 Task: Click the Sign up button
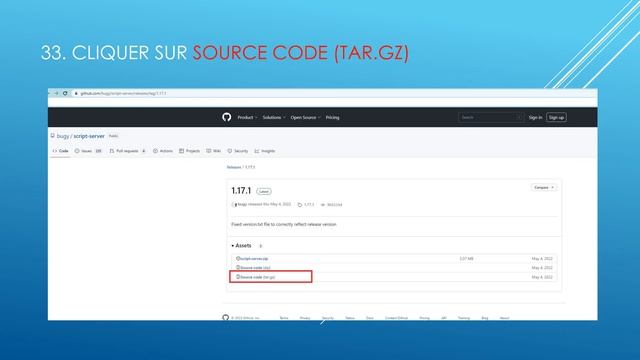pyautogui.click(x=556, y=118)
